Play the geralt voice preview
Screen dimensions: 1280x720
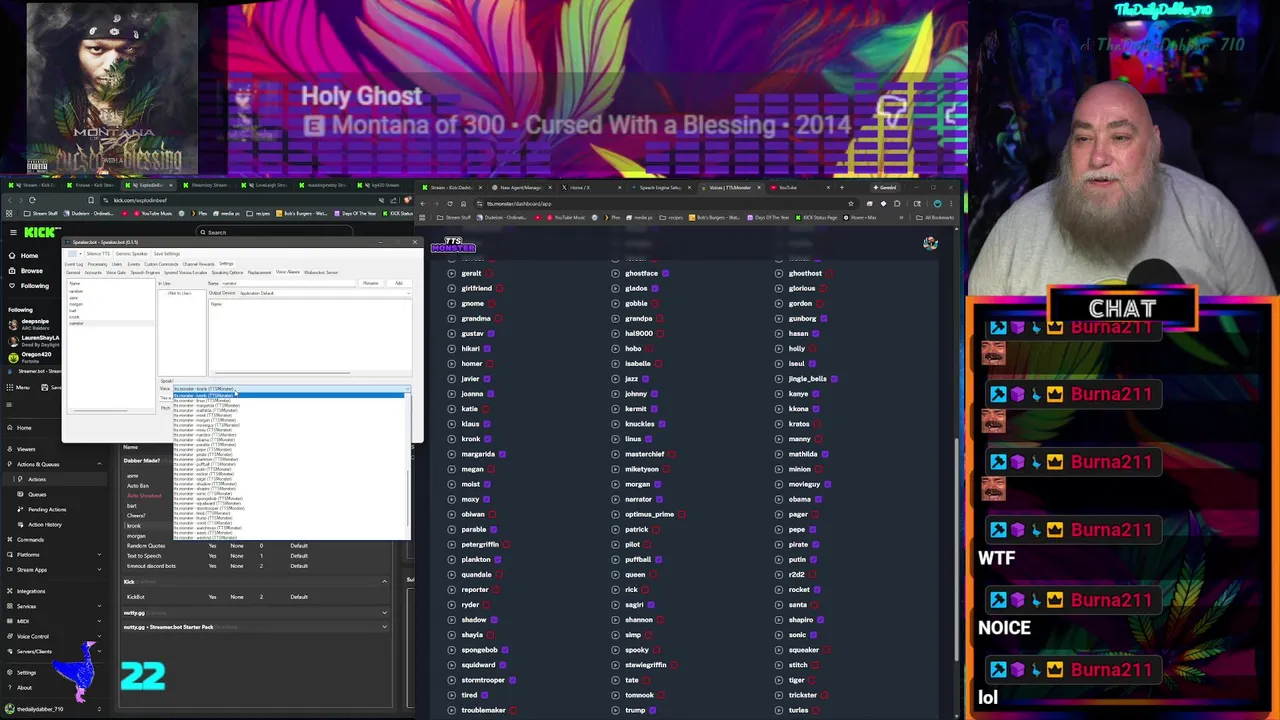pos(451,273)
